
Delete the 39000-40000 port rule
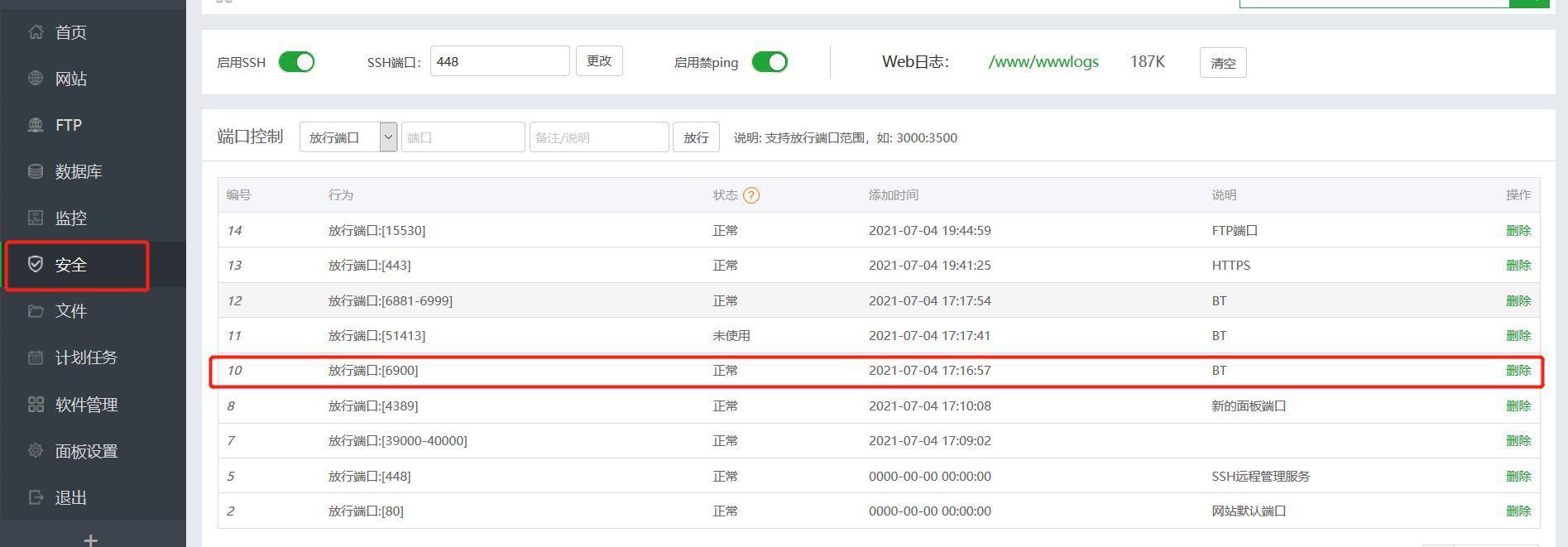pos(1518,441)
